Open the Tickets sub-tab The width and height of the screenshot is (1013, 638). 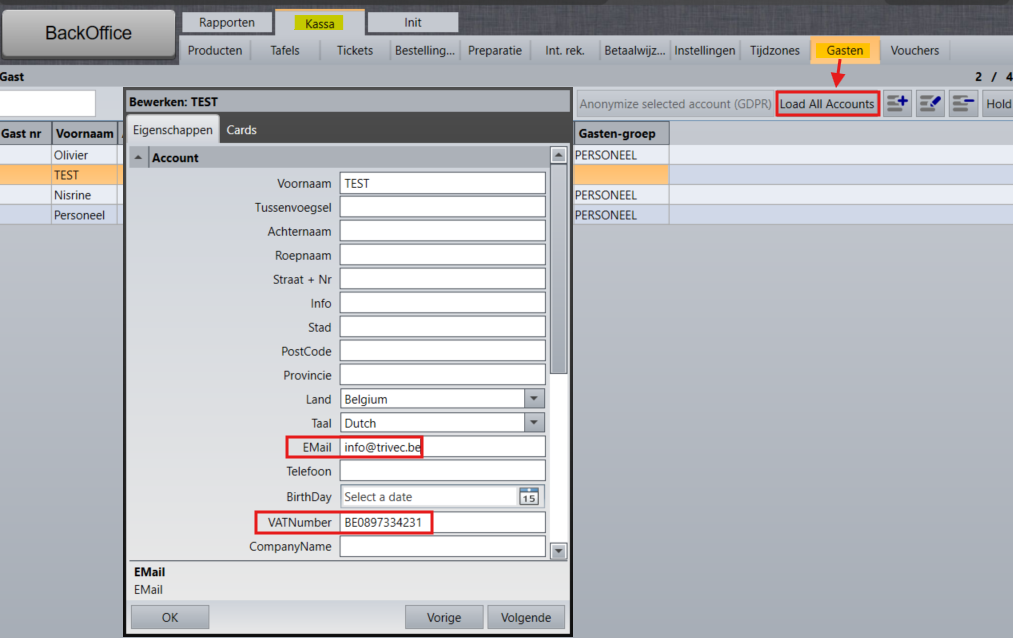tap(355, 50)
